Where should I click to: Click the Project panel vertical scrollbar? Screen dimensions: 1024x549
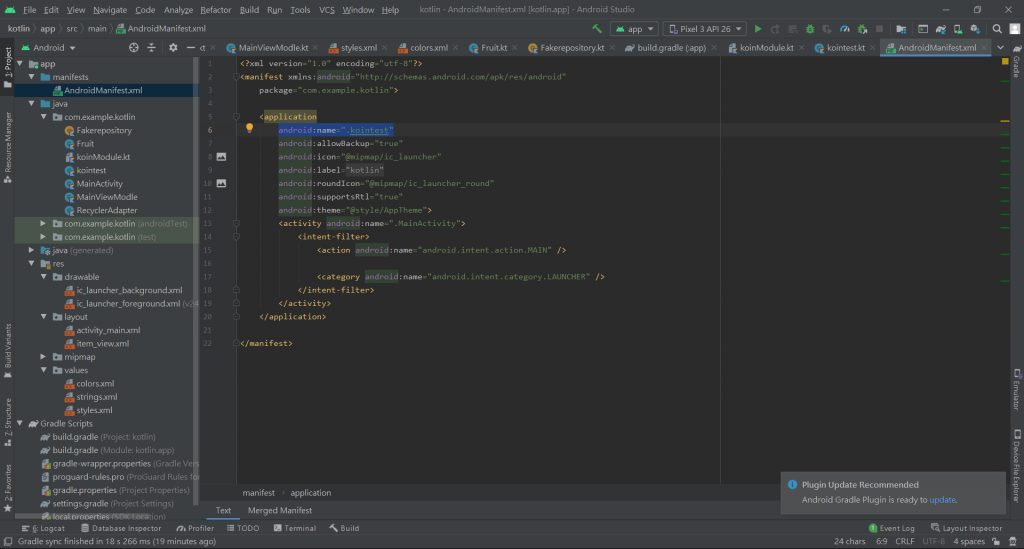coord(195,281)
